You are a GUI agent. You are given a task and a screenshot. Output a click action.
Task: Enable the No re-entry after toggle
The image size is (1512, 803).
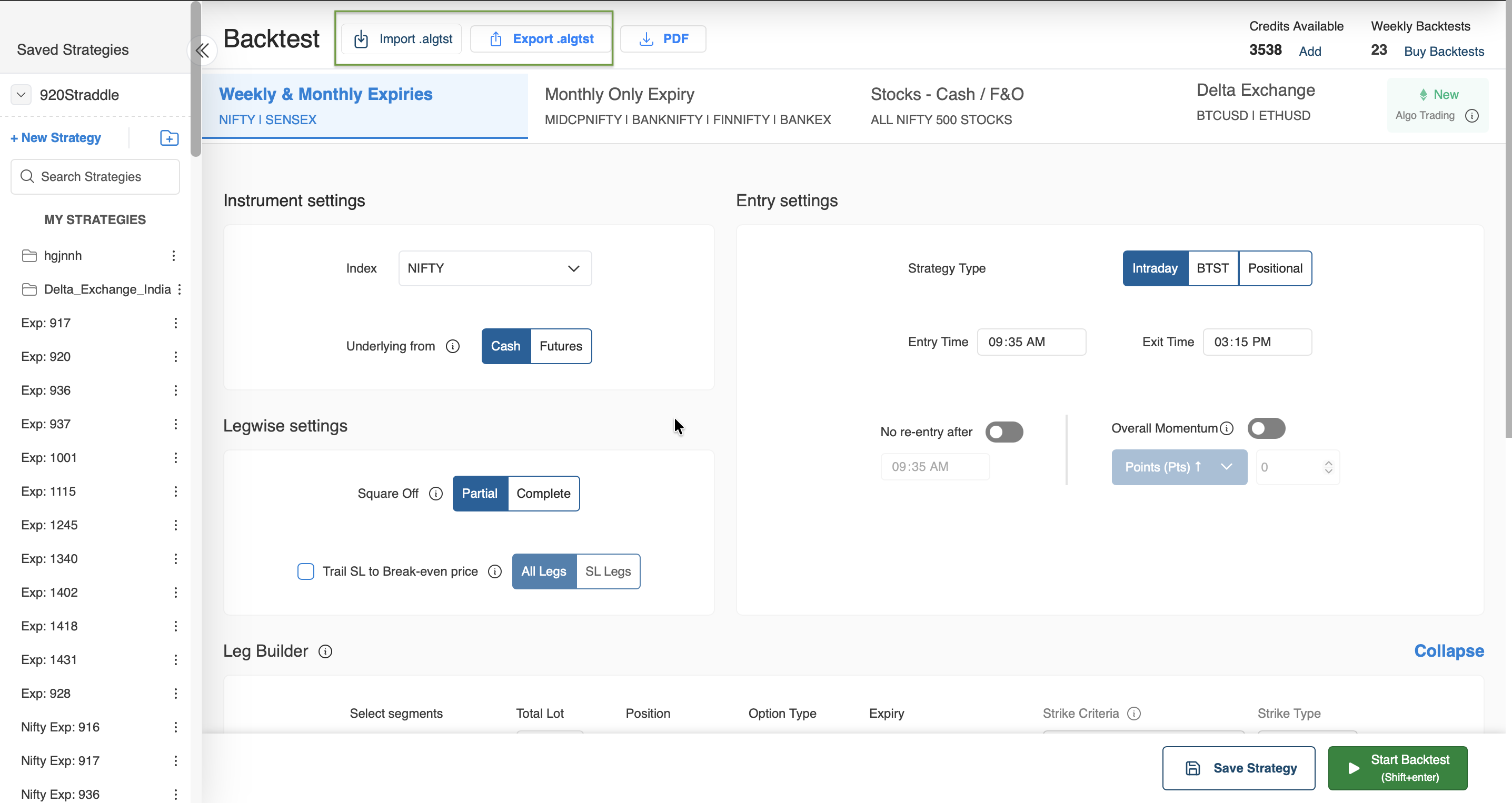point(1003,431)
